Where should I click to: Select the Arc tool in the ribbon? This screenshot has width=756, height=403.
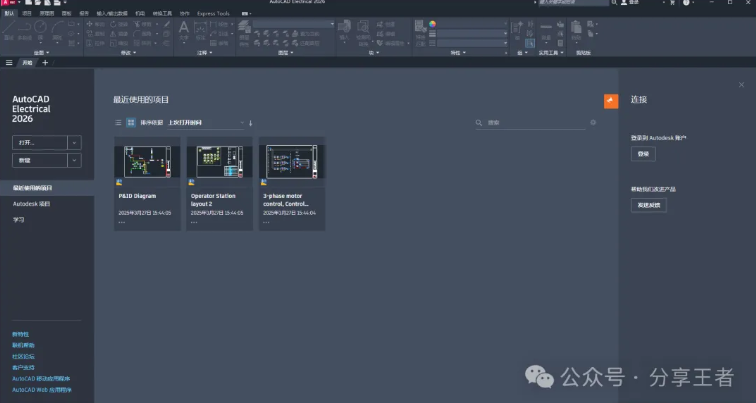(x=57, y=30)
